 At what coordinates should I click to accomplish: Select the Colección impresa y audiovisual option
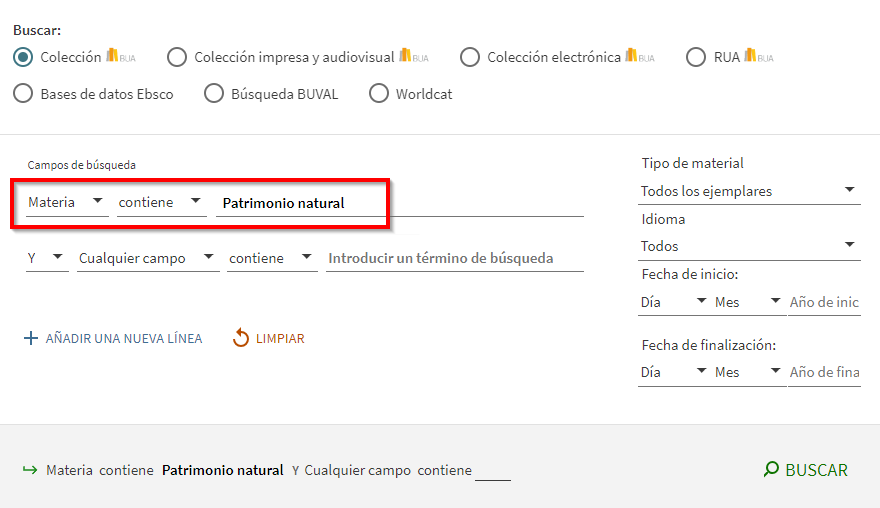(x=177, y=57)
